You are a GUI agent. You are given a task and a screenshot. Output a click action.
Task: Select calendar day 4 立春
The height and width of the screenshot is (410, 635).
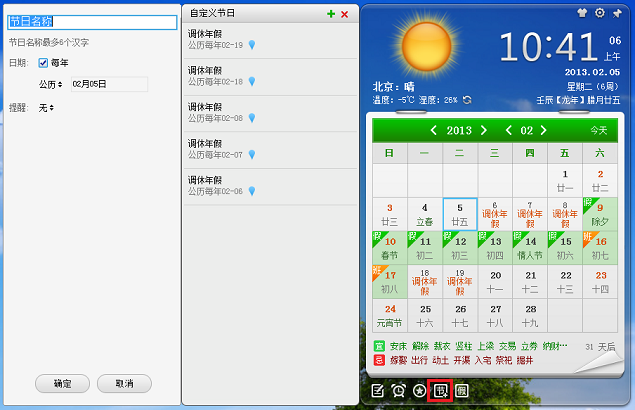point(425,214)
